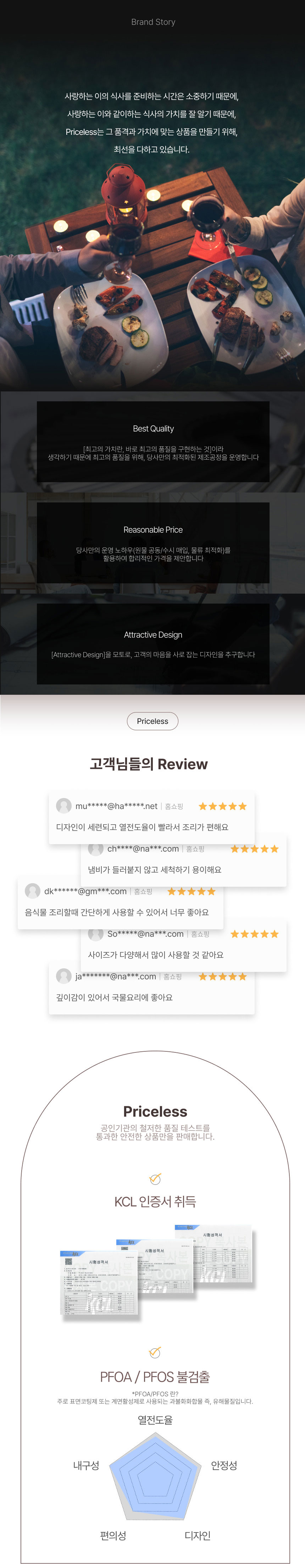Click the checkmark icon above KCL 인증서 취득
Image resolution: width=305 pixels, height=1568 pixels.
(155, 1179)
